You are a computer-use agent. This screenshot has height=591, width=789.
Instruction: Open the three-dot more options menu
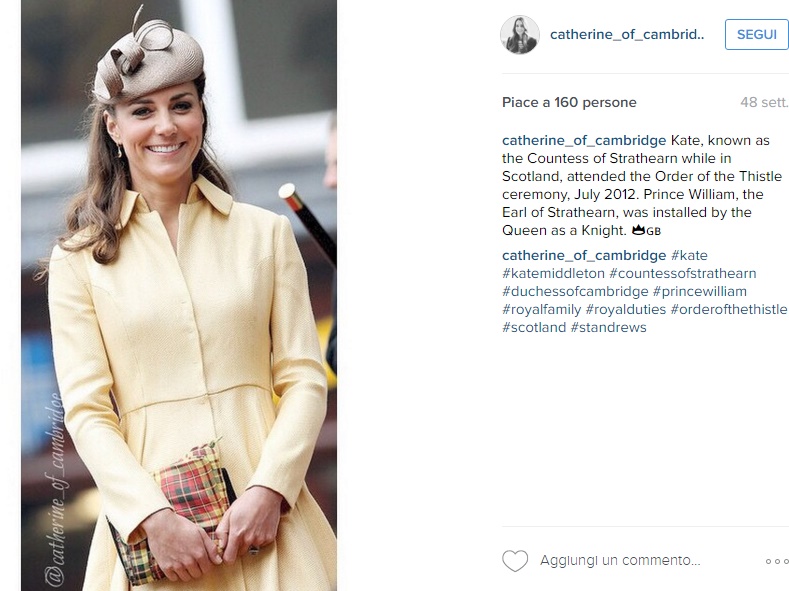point(777,561)
